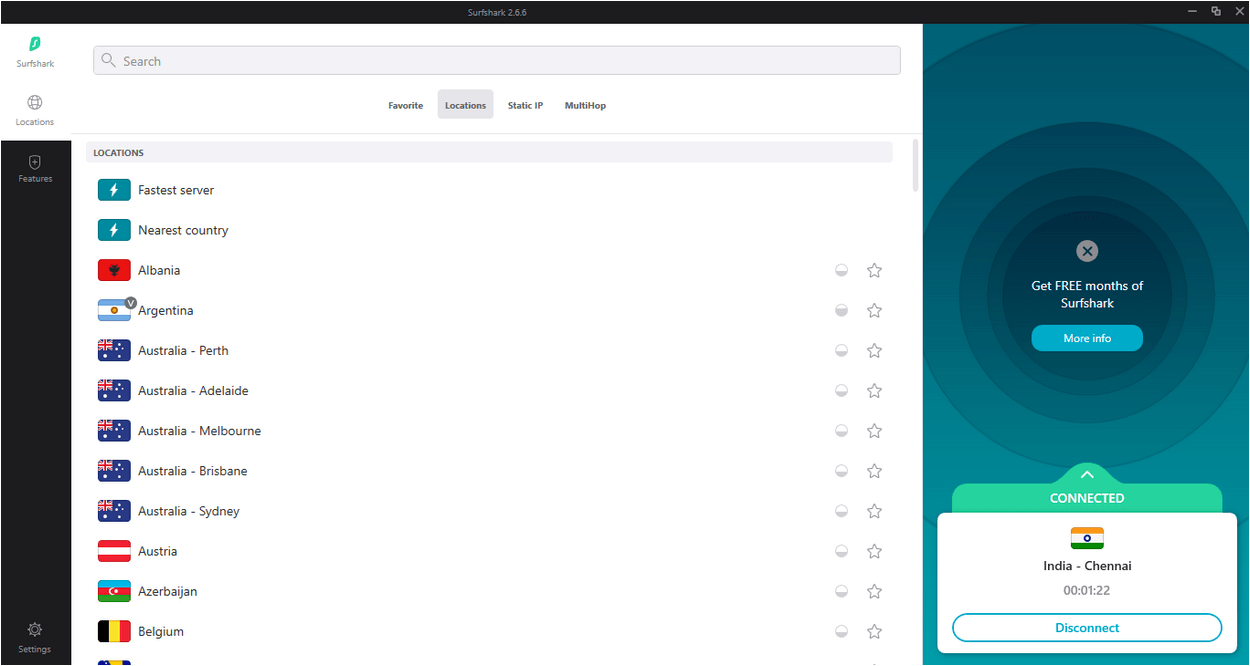Image resolution: width=1250 pixels, height=666 pixels.
Task: Click the Austria flag icon
Action: tap(114, 551)
